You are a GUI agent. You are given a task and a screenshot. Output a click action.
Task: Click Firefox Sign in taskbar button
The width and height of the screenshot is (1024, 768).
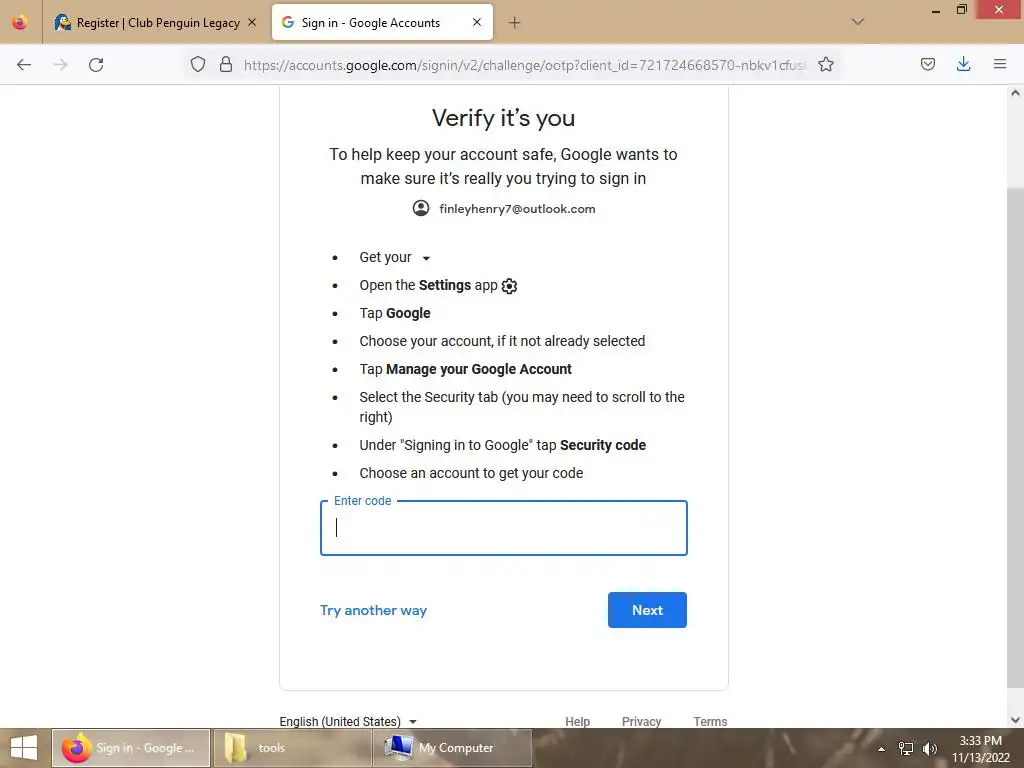point(131,748)
